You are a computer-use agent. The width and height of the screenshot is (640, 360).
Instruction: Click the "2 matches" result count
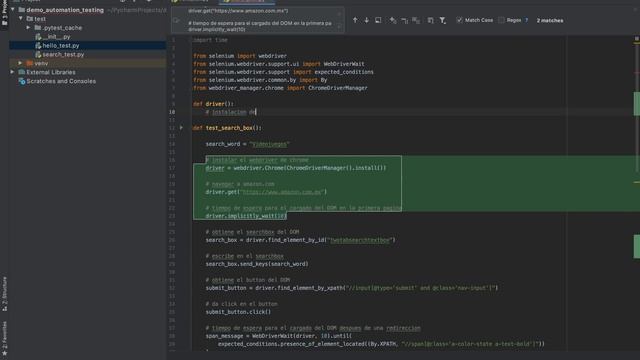550,20
